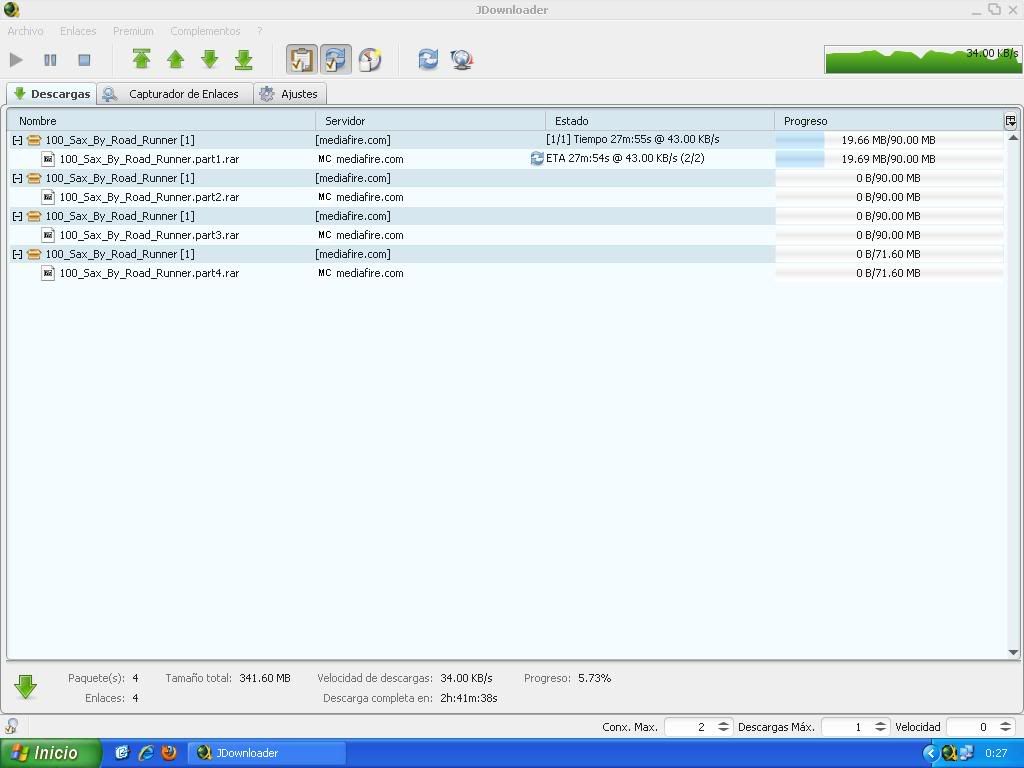Open the Complementos menu
The height and width of the screenshot is (768, 1024).
point(205,31)
